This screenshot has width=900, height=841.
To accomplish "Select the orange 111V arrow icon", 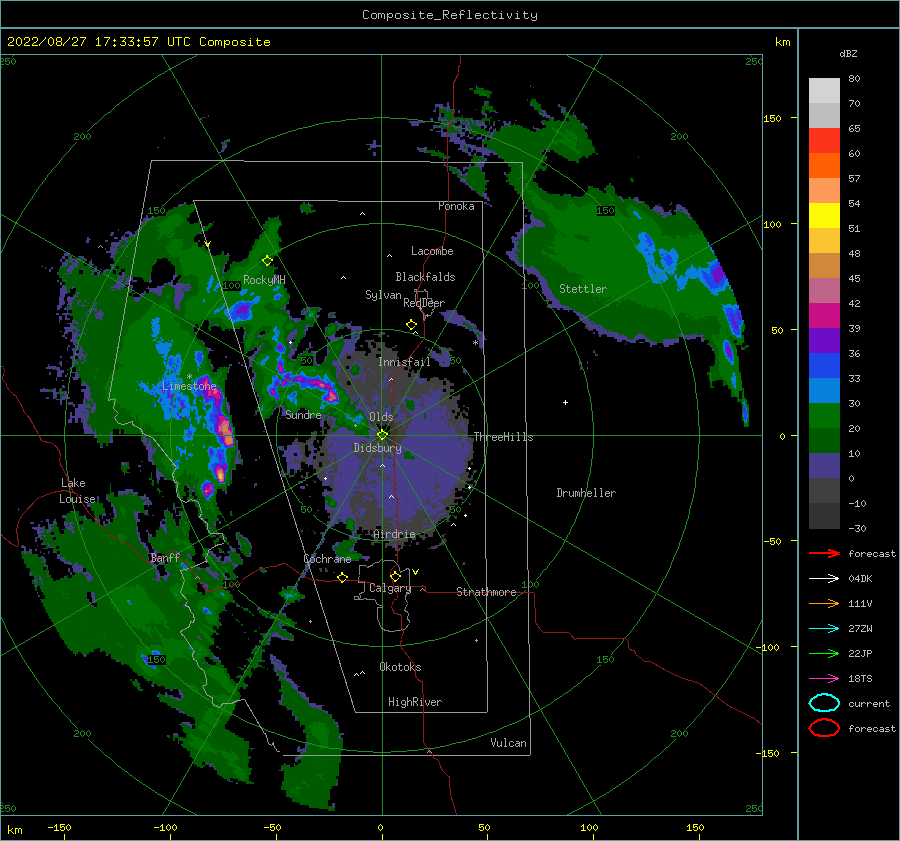I will coord(824,603).
